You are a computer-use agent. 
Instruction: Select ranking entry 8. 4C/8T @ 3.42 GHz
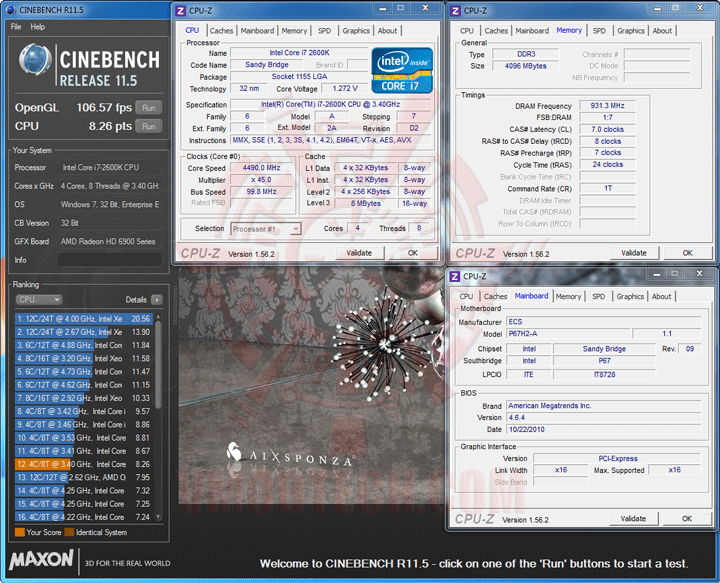pyautogui.click(x=84, y=411)
